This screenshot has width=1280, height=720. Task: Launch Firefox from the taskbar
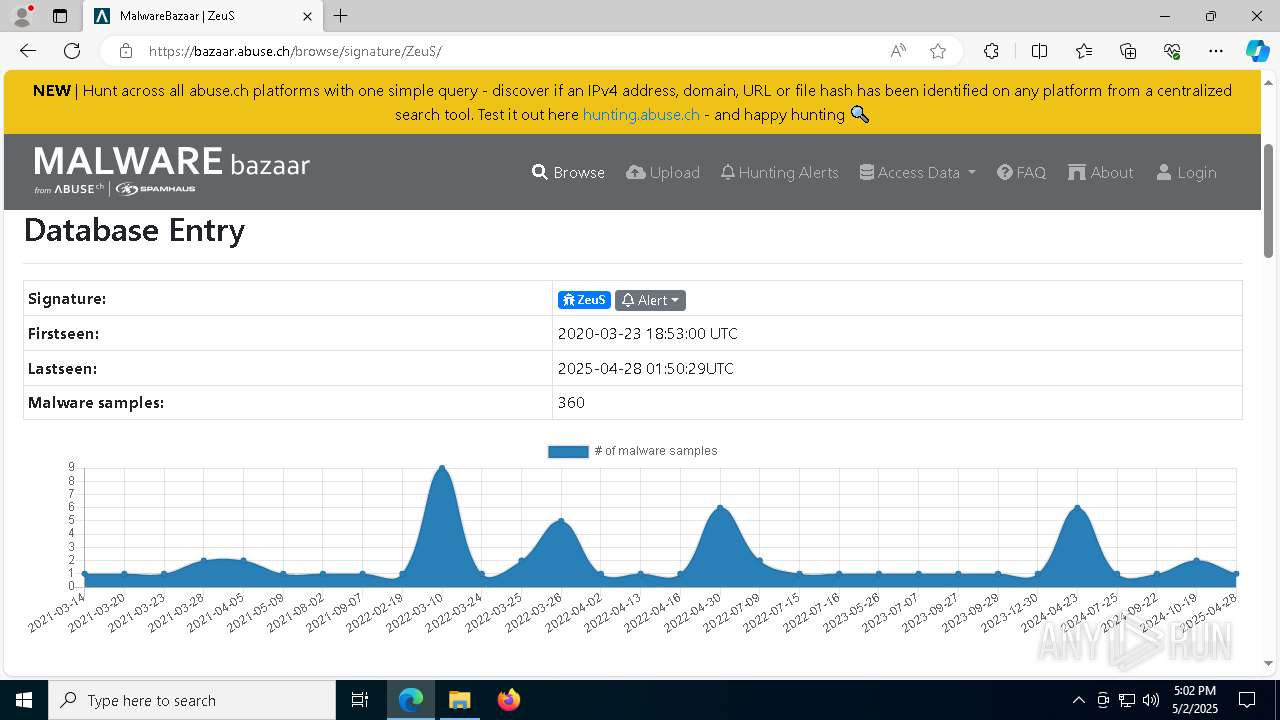coord(508,700)
